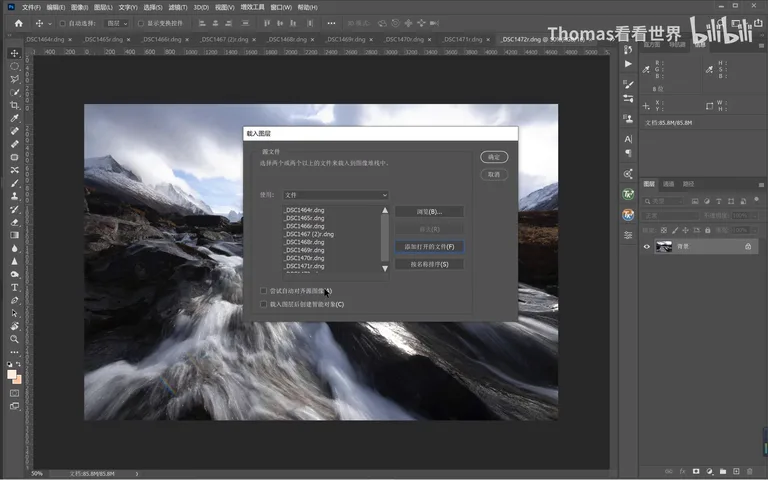This screenshot has height=480, width=768.
Task: Open the 图层 auto-select dropdown
Action: [x=117, y=23]
